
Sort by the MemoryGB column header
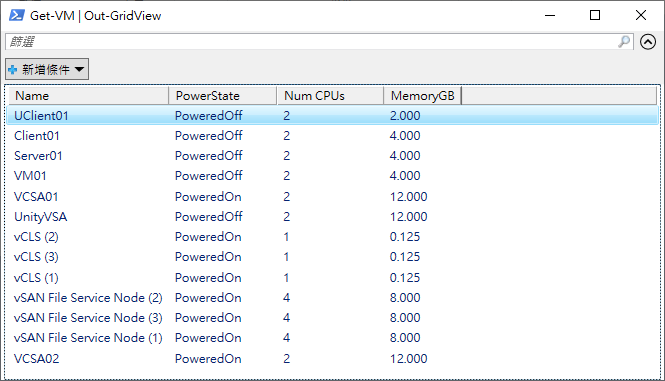coord(422,96)
